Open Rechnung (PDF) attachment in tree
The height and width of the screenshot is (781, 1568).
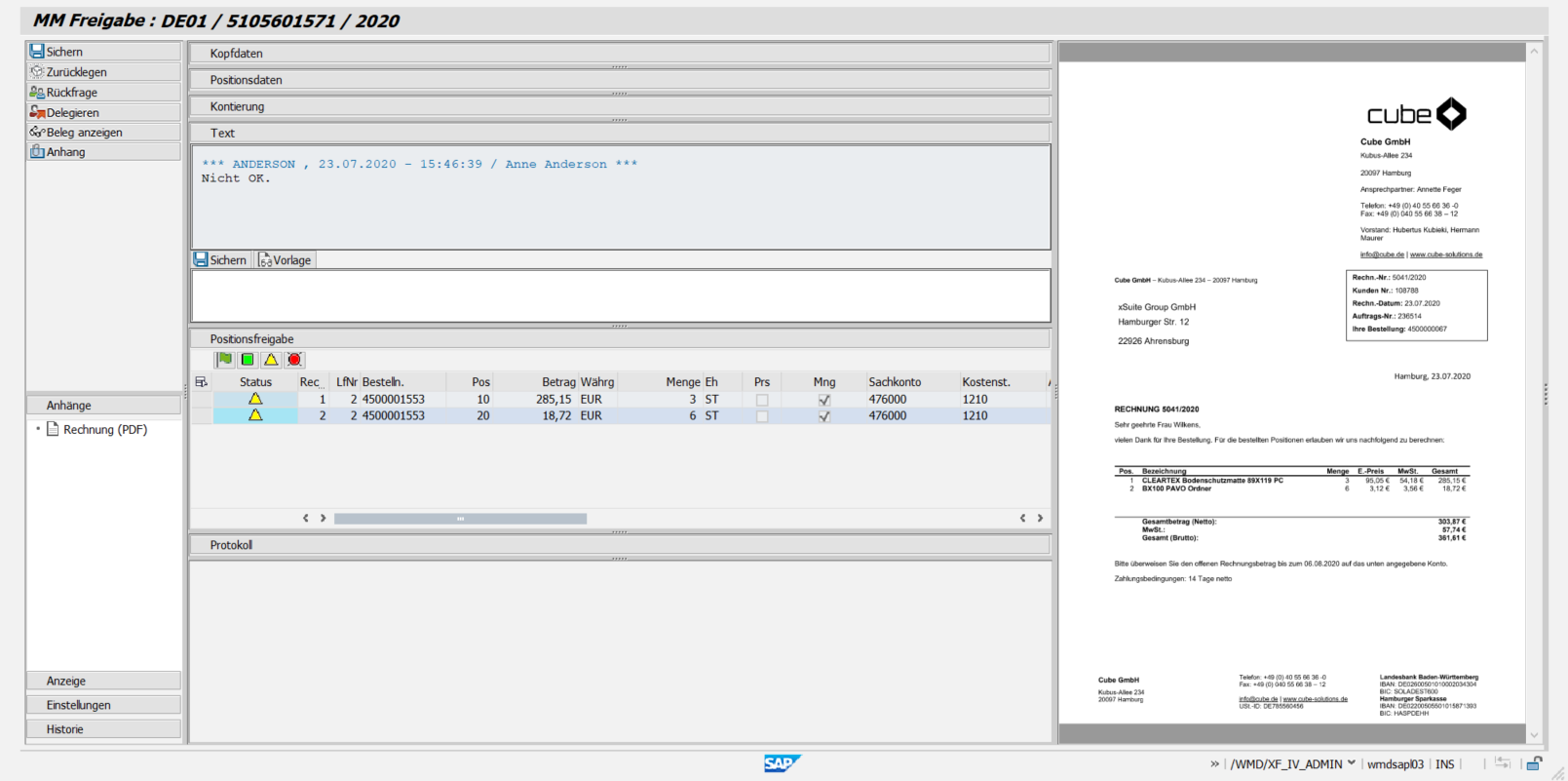[104, 430]
